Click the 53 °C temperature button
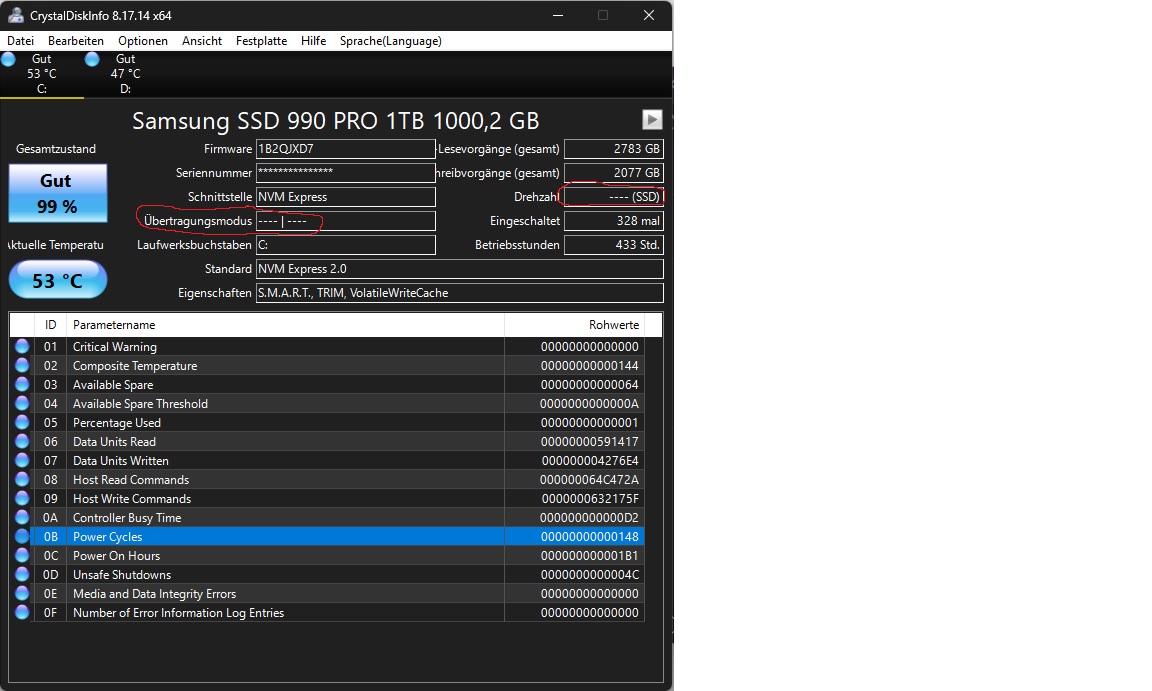This screenshot has width=1152, height=691. tap(57, 280)
